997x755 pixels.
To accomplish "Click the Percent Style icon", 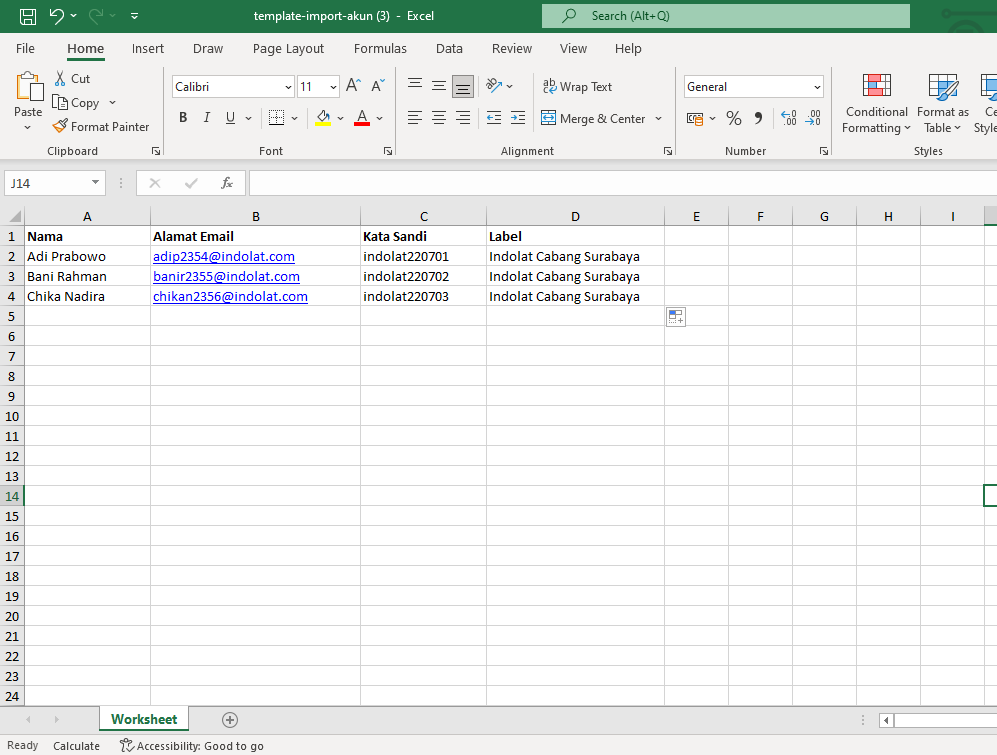I will [734, 118].
